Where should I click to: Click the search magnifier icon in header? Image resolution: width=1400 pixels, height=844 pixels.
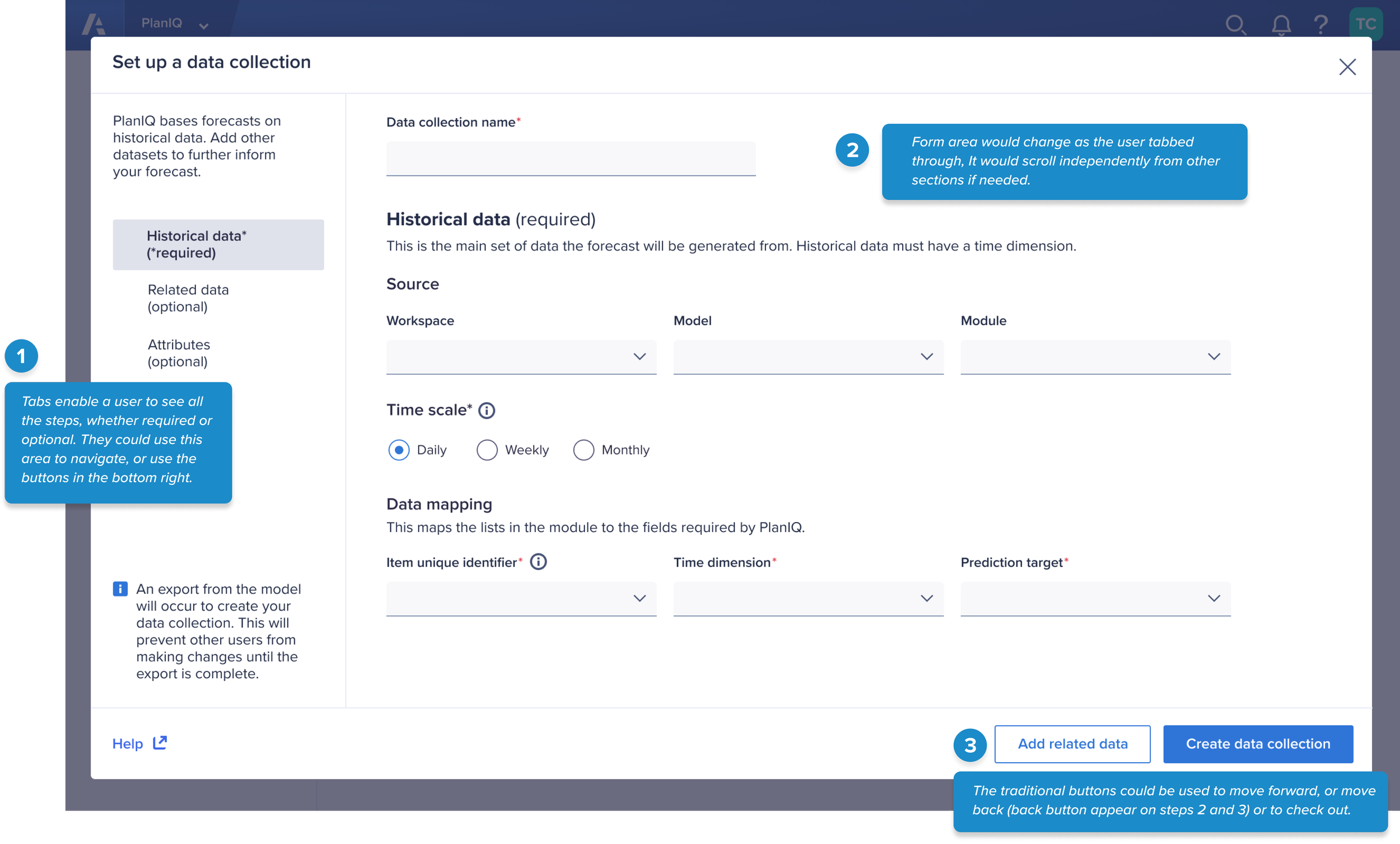(x=1235, y=25)
